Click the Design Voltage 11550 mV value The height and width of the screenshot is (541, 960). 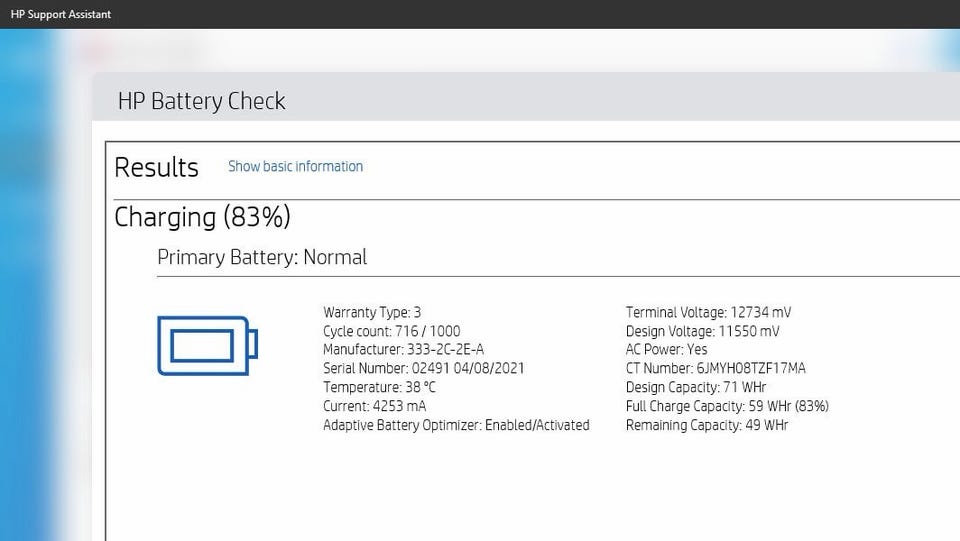[702, 331]
